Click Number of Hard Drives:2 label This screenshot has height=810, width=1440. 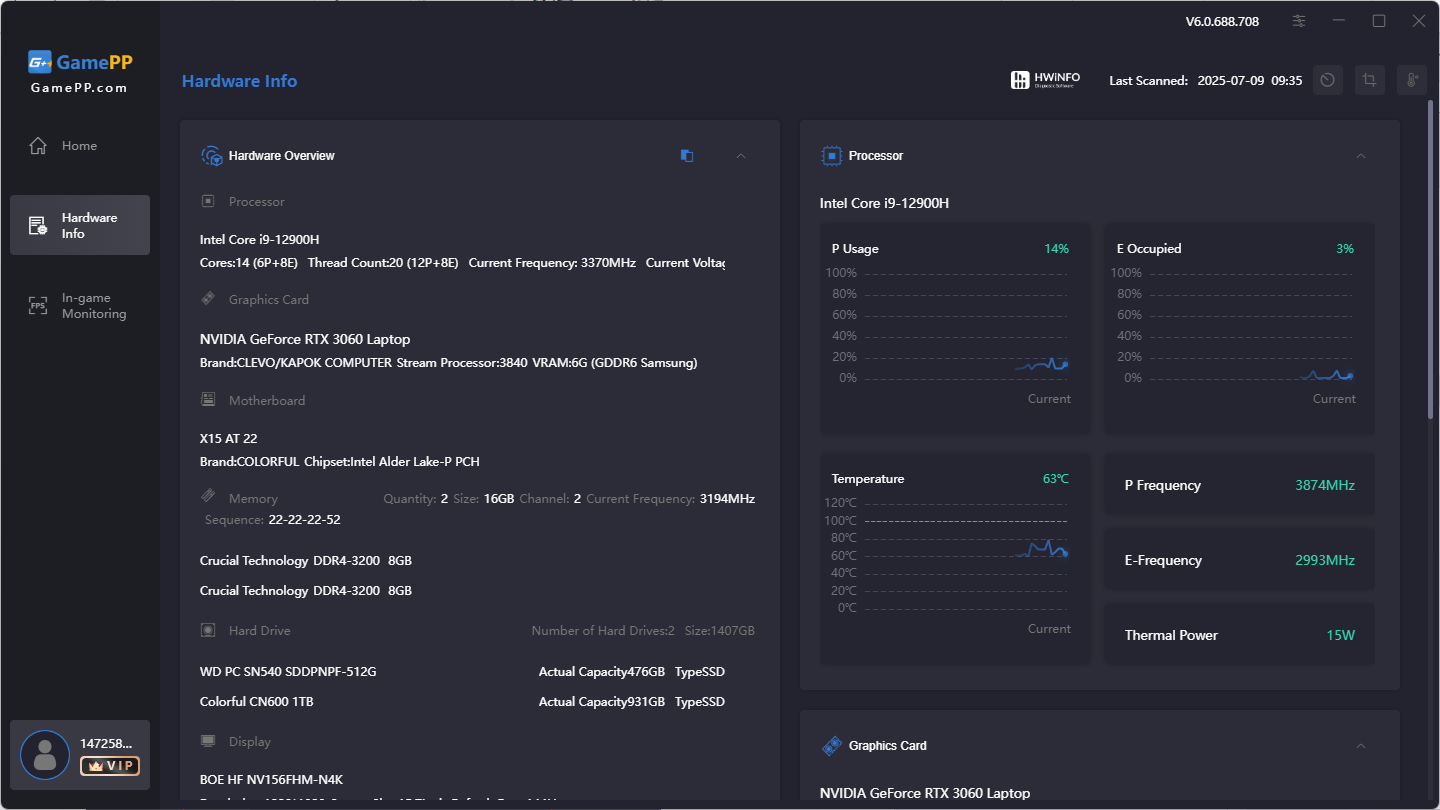point(603,631)
